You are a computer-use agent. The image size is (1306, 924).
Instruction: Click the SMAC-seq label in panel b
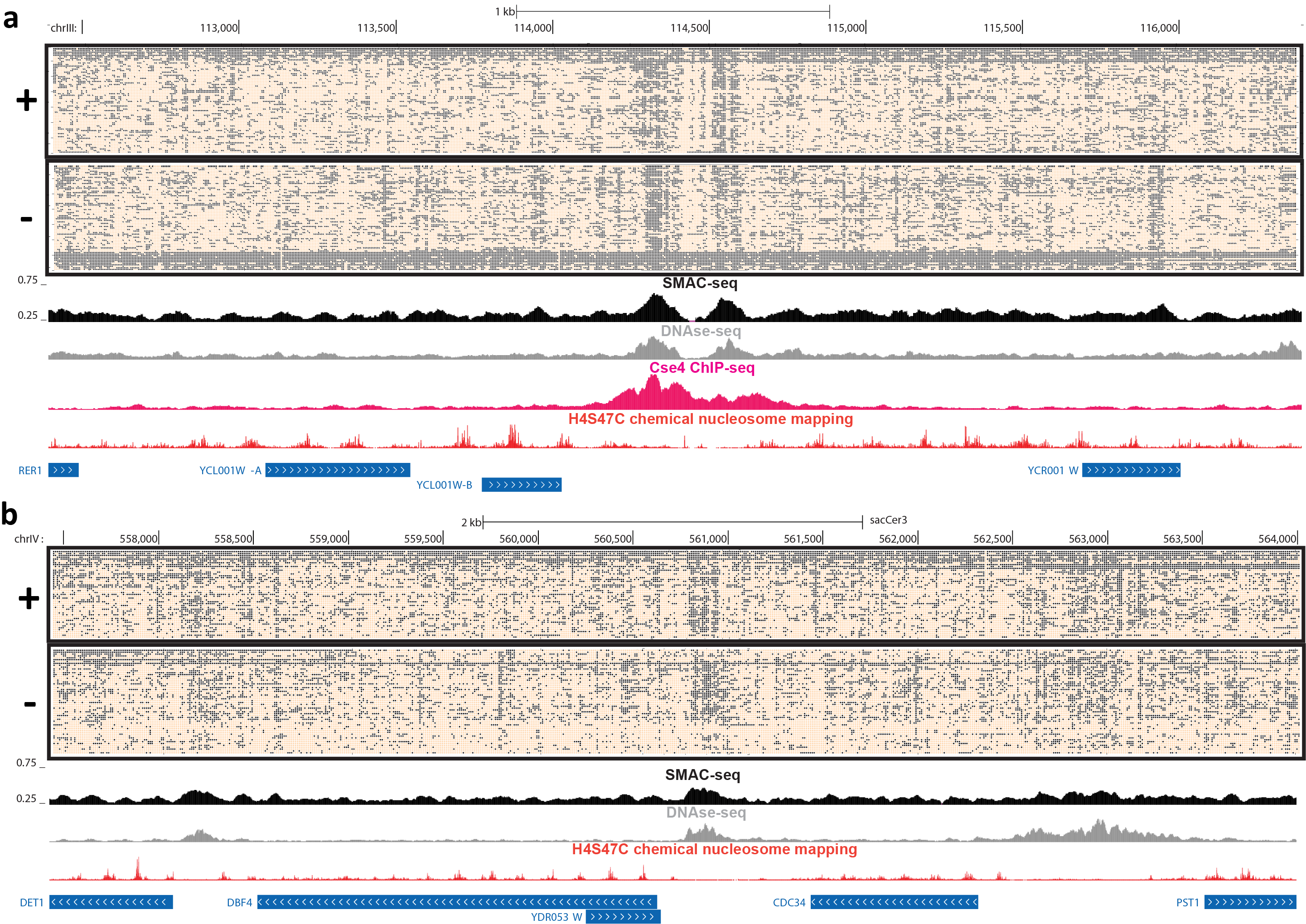pos(703,775)
